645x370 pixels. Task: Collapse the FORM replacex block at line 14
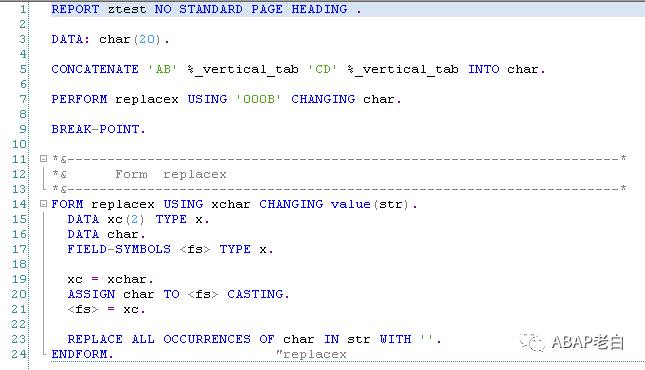pos(43,203)
